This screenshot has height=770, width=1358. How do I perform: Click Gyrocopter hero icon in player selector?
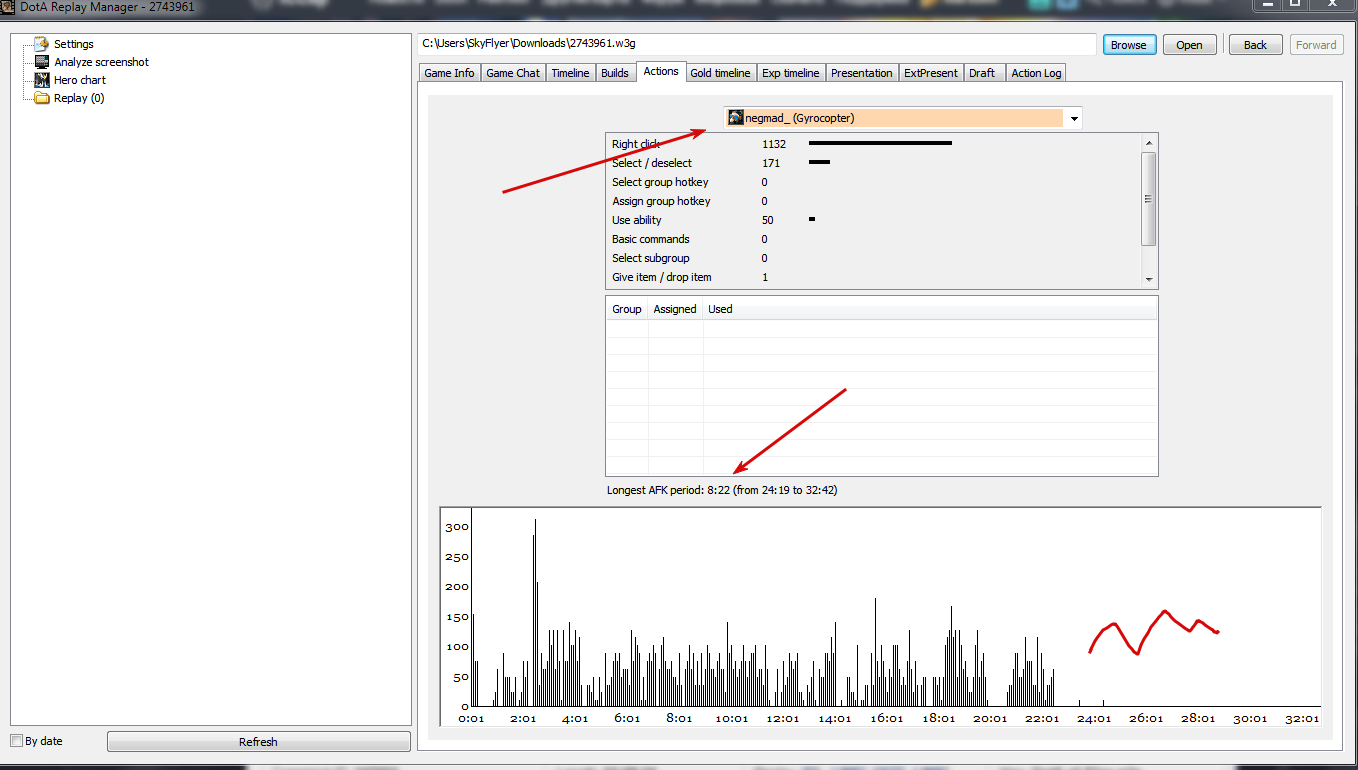[736, 118]
